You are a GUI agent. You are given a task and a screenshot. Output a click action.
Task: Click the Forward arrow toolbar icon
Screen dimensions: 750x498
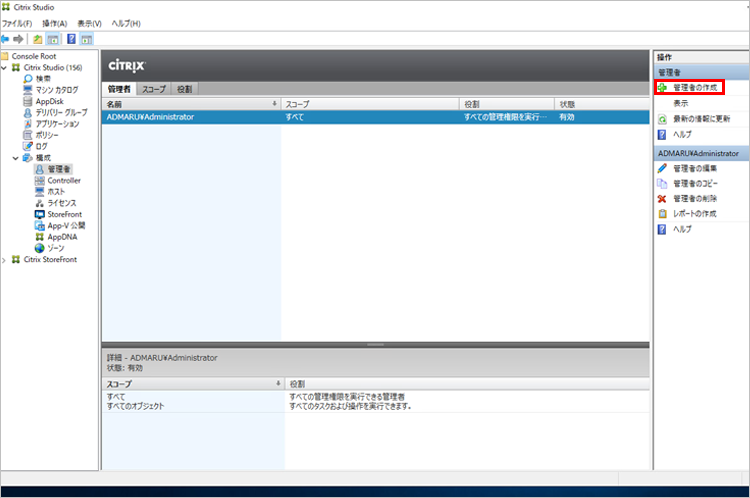click(x=19, y=39)
